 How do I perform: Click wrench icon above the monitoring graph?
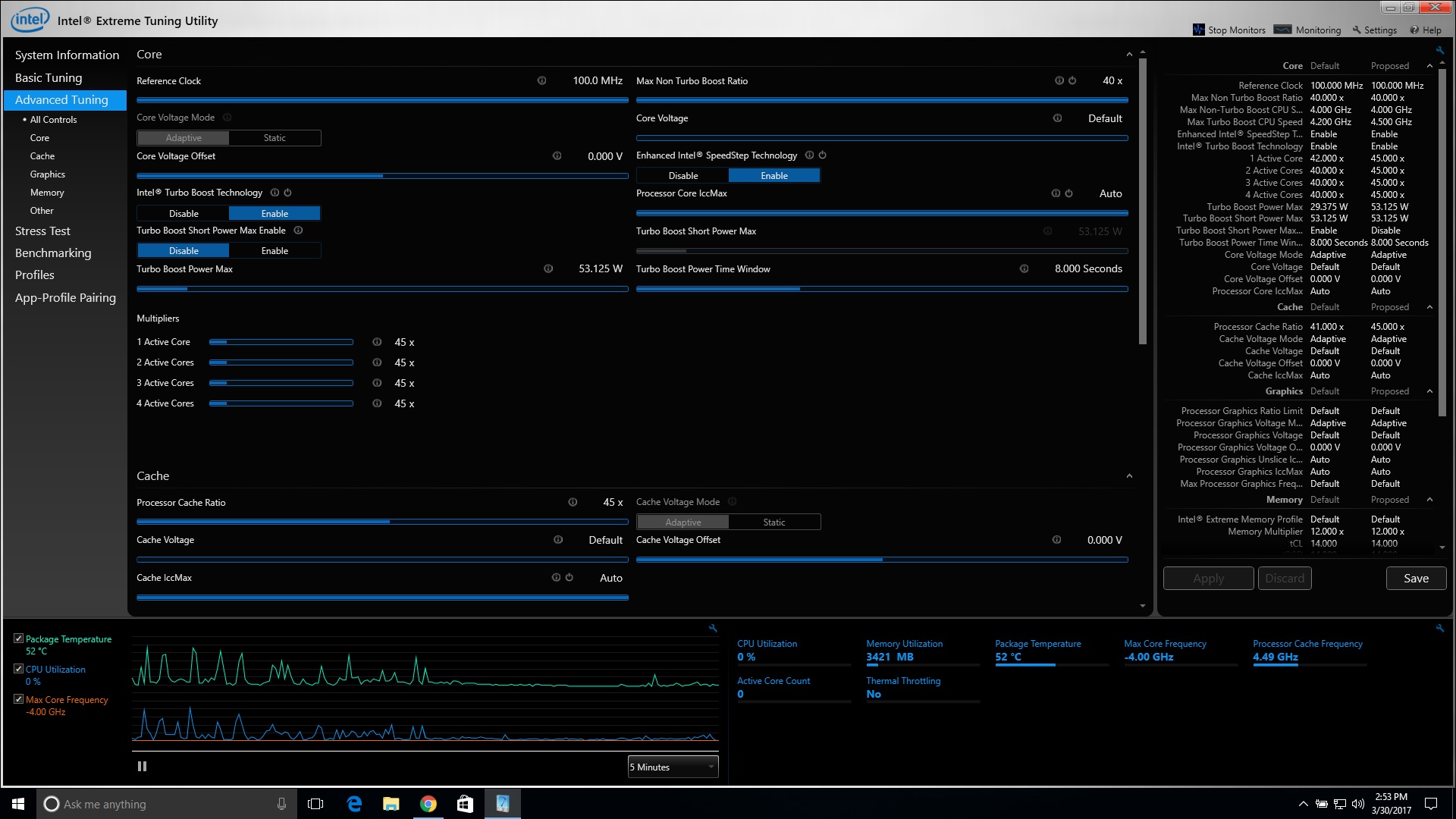pyautogui.click(x=713, y=628)
